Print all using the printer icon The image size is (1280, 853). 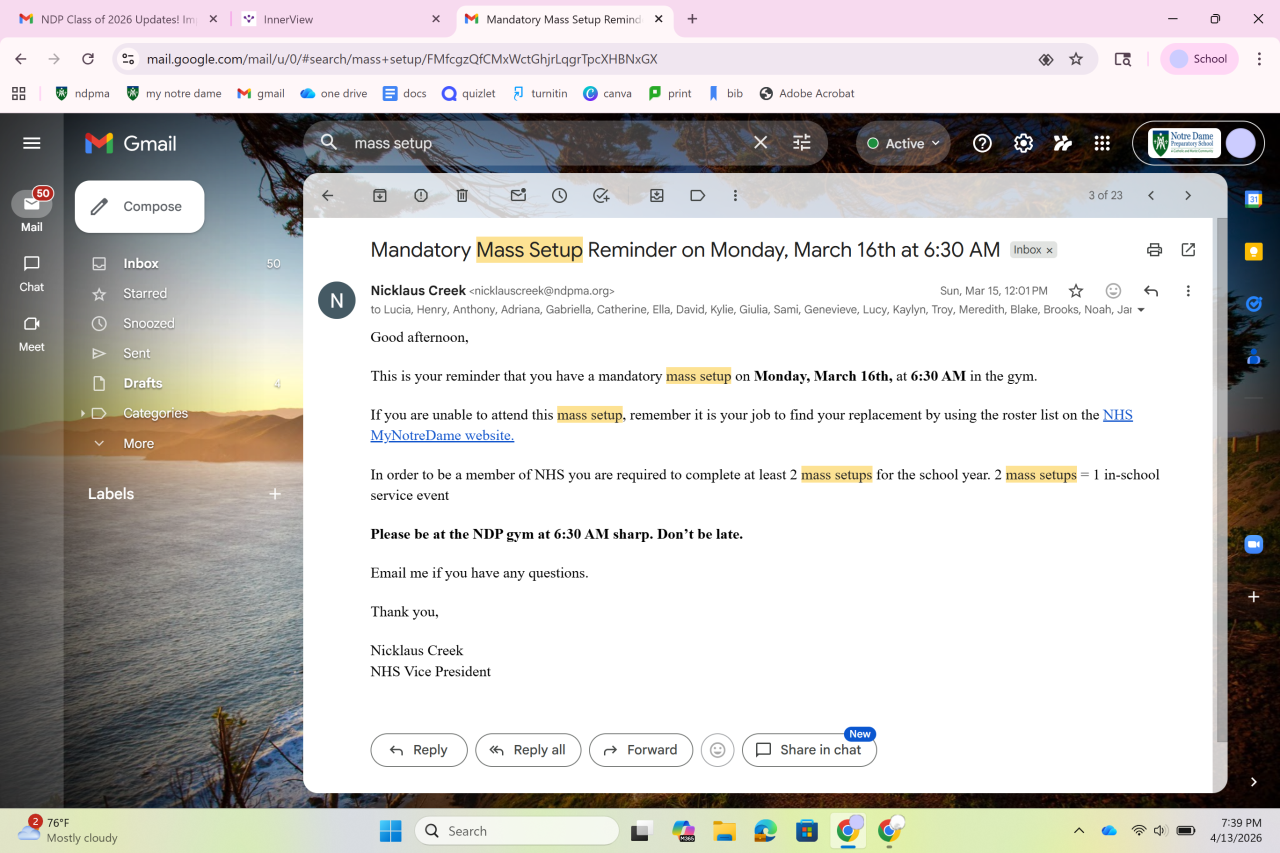[1154, 250]
